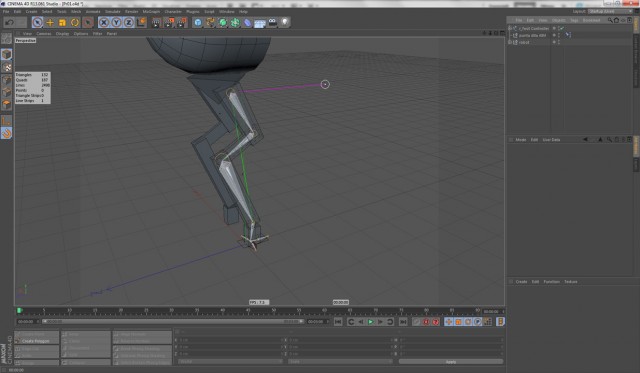Select the Rotate tool icon
Screen dimensions: 640x373
coord(75,22)
